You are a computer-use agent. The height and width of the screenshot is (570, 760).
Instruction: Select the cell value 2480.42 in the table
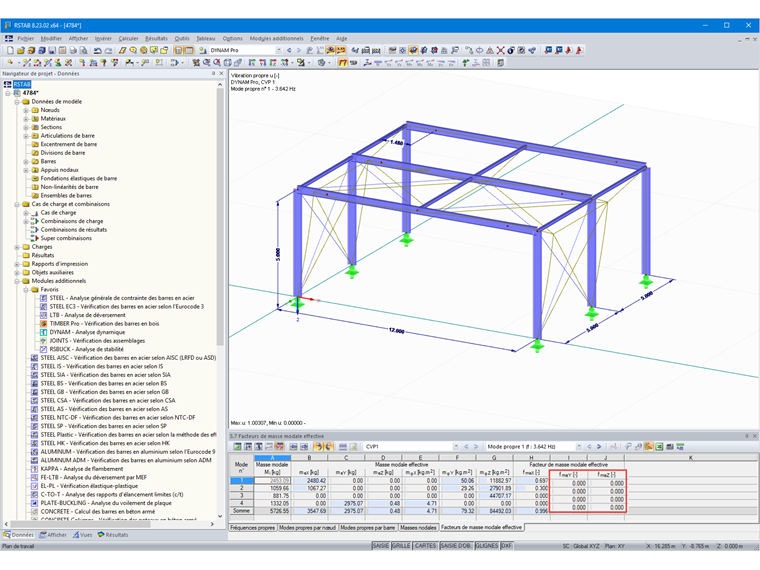[309, 481]
